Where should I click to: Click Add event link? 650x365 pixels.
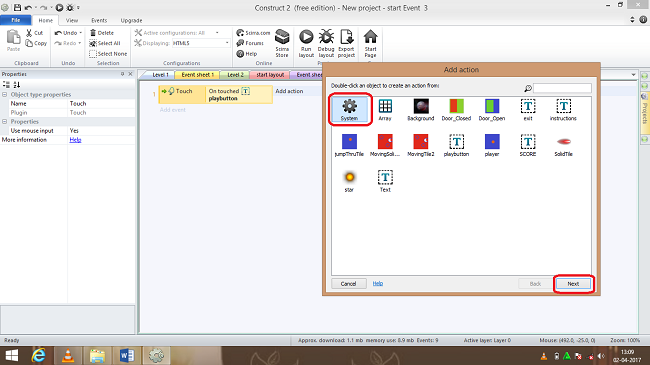pyautogui.click(x=172, y=110)
